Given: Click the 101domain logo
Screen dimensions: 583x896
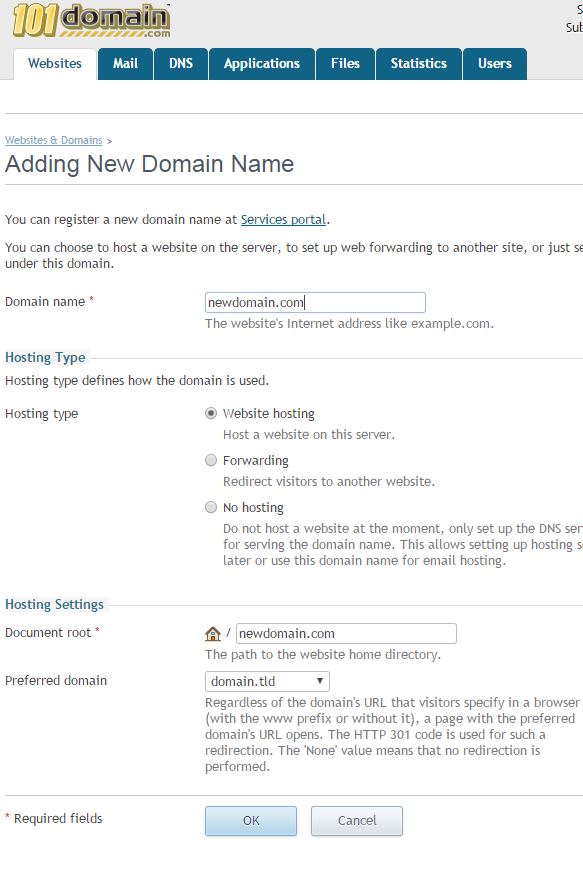Looking at the screenshot, I should [91, 21].
